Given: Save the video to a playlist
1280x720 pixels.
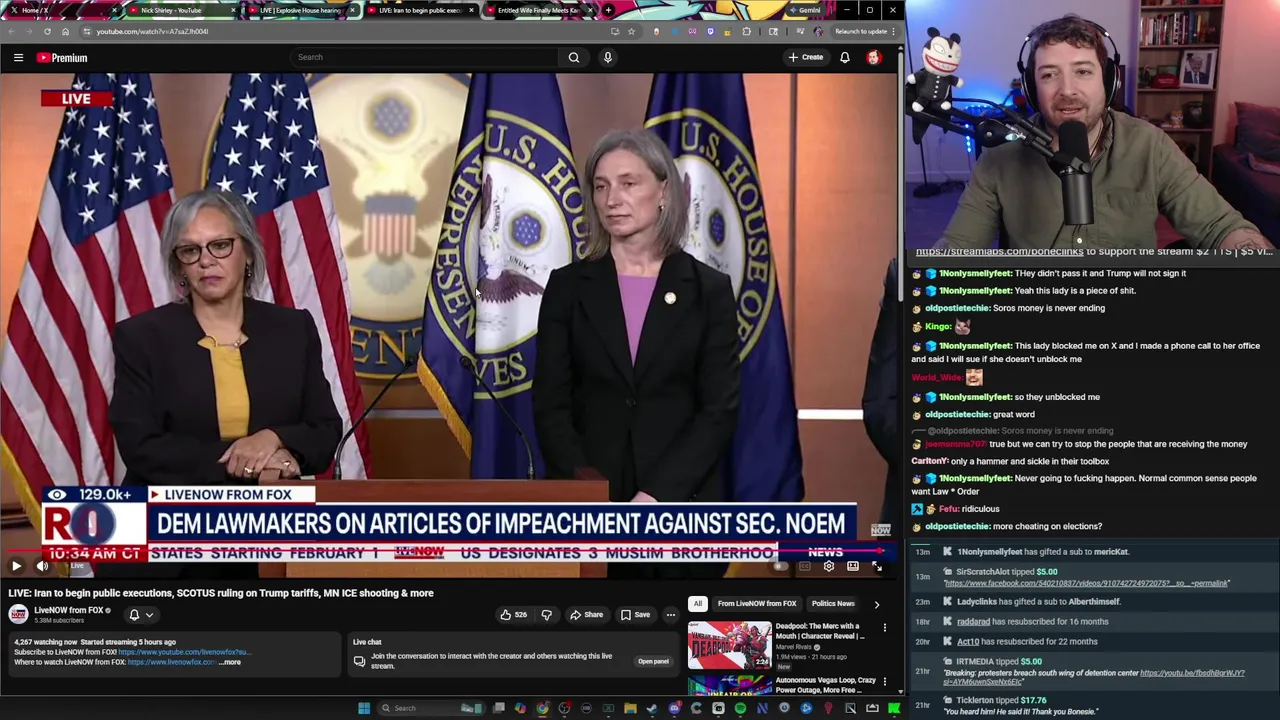Looking at the screenshot, I should [x=635, y=615].
